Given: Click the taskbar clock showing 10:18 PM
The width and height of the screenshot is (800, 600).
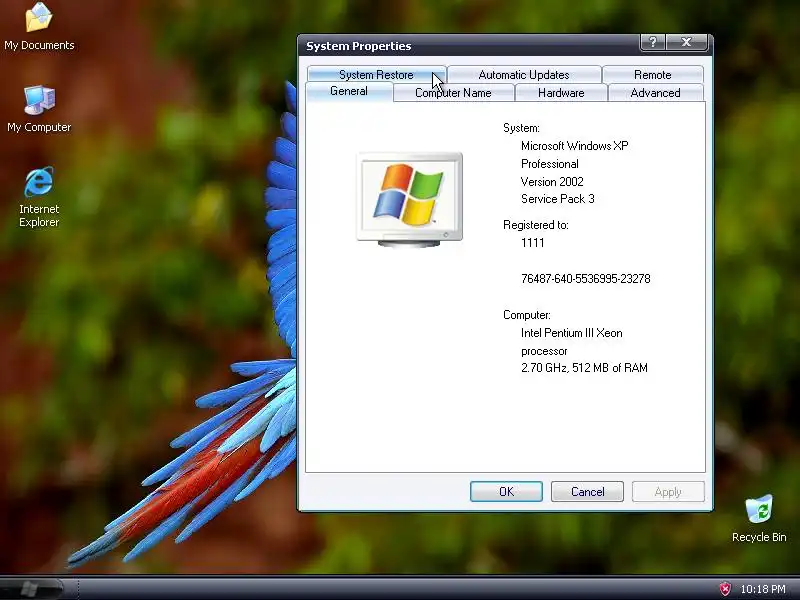Looking at the screenshot, I should pos(763,589).
